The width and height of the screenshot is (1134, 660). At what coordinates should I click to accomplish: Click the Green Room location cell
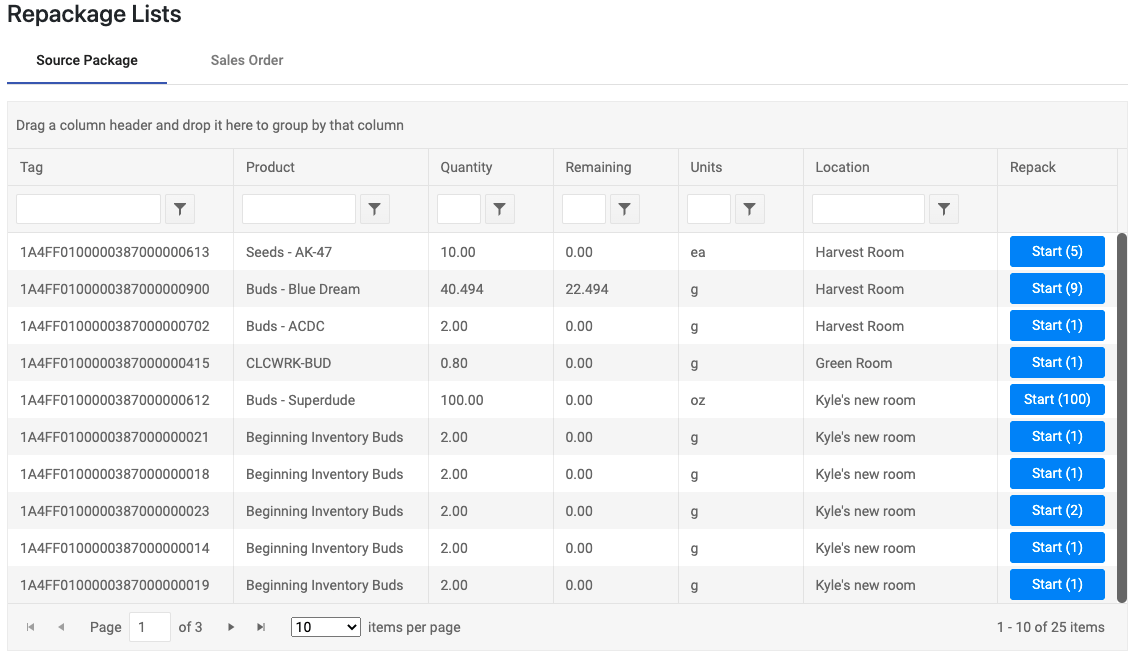pos(900,363)
